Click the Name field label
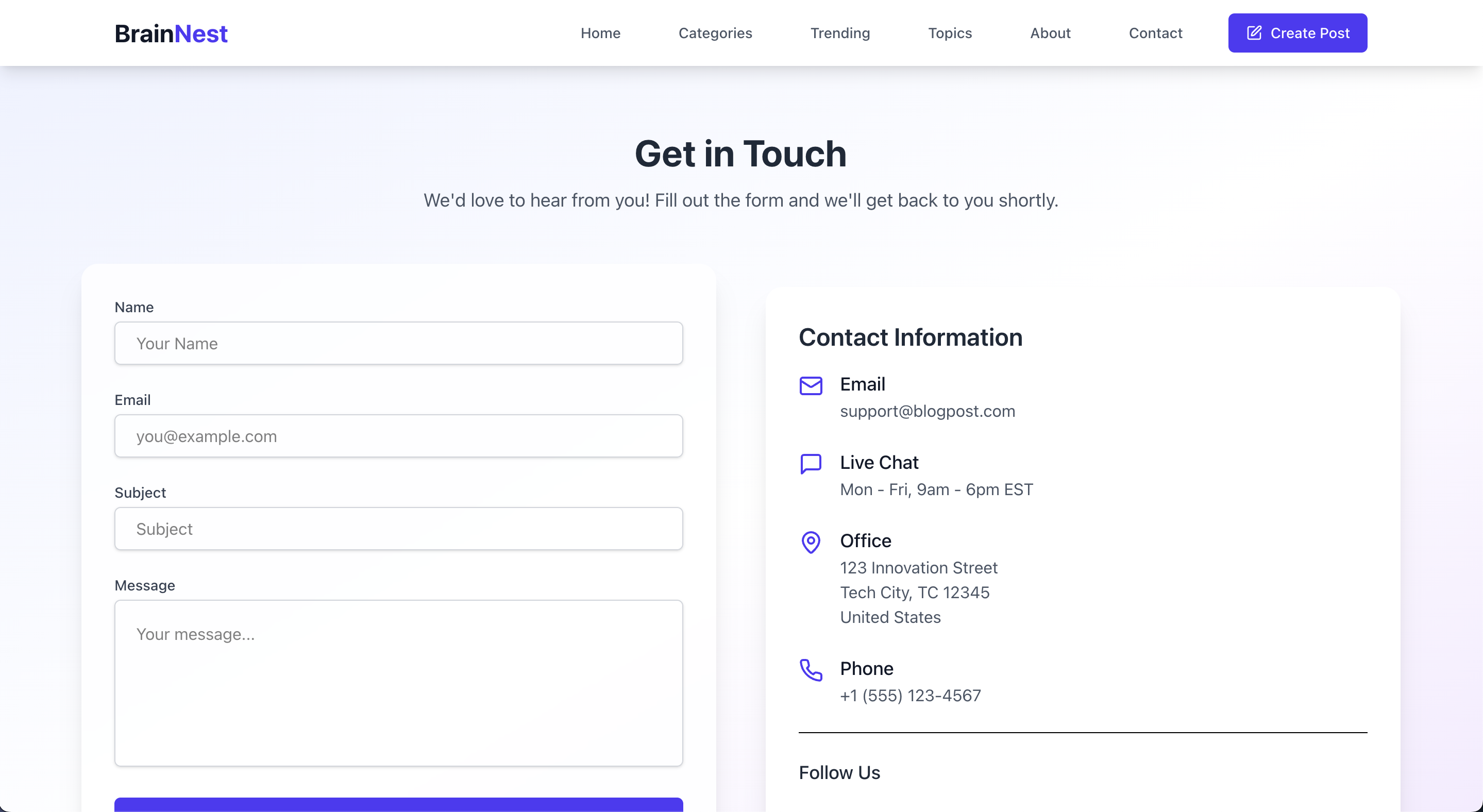 click(134, 307)
